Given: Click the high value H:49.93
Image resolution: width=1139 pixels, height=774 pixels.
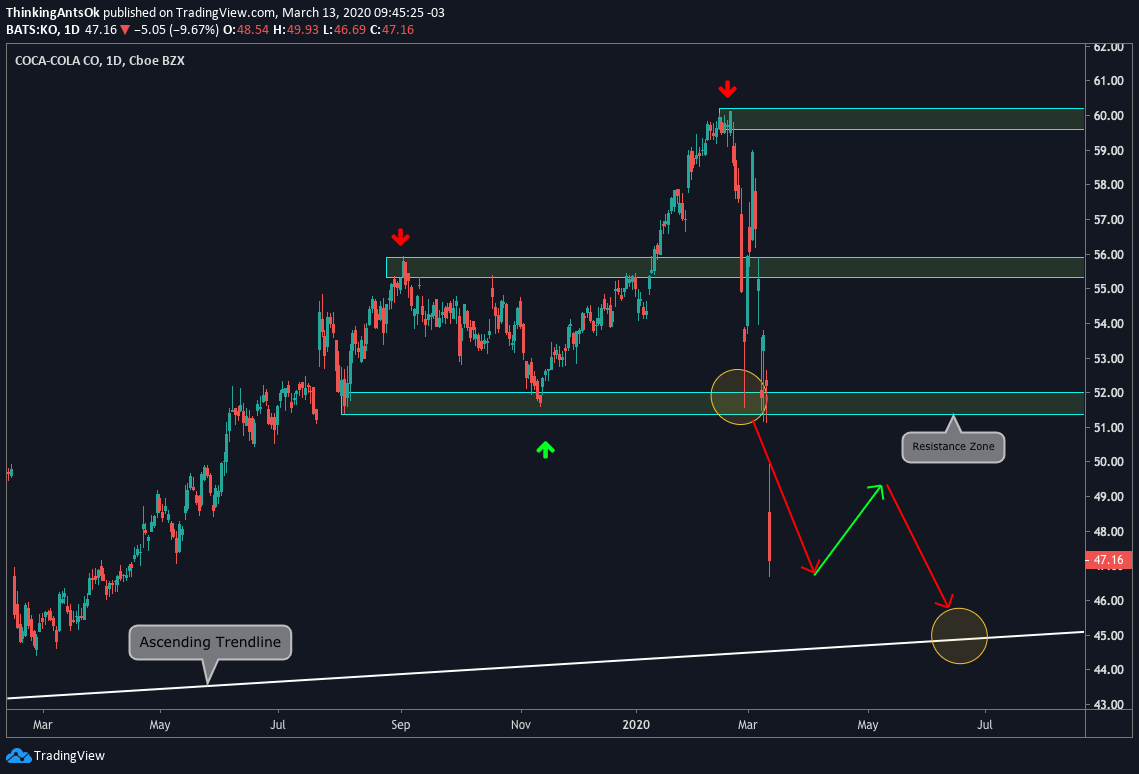Looking at the screenshot, I should (x=296, y=30).
